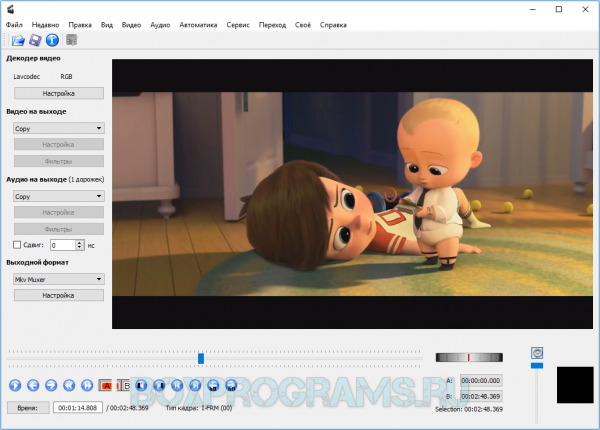Click Настройка under Аудио на выходе
This screenshot has height=430, width=600.
(59, 212)
